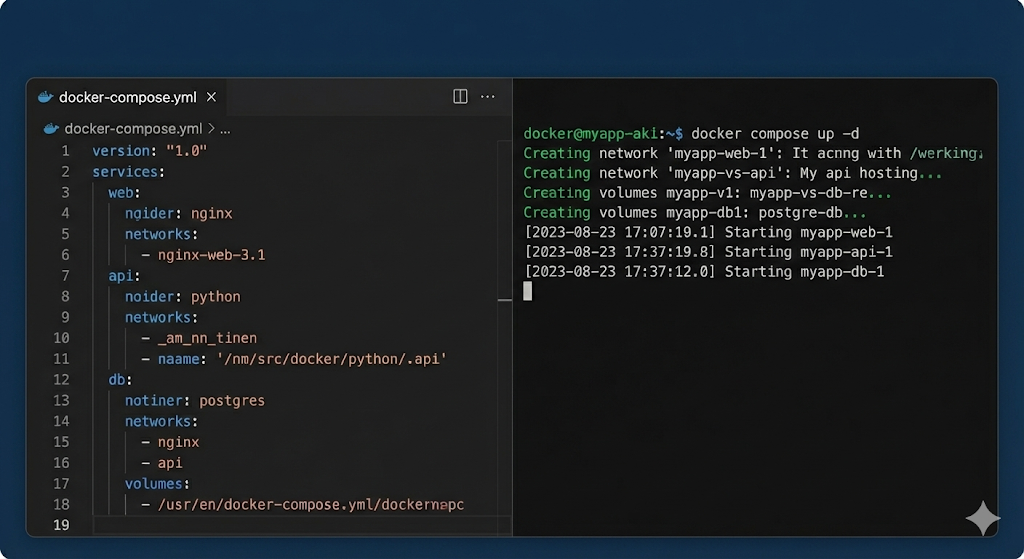Image resolution: width=1024 pixels, height=559 pixels.
Task: Open the breadcrumb ellipsis segment
Action: point(225,129)
